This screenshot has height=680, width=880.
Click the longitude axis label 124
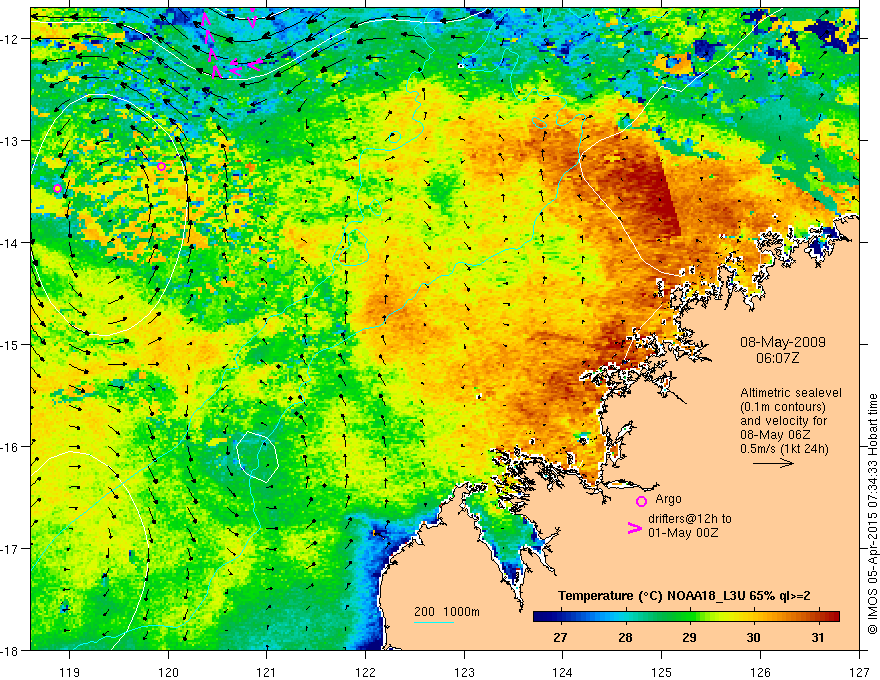point(563,672)
